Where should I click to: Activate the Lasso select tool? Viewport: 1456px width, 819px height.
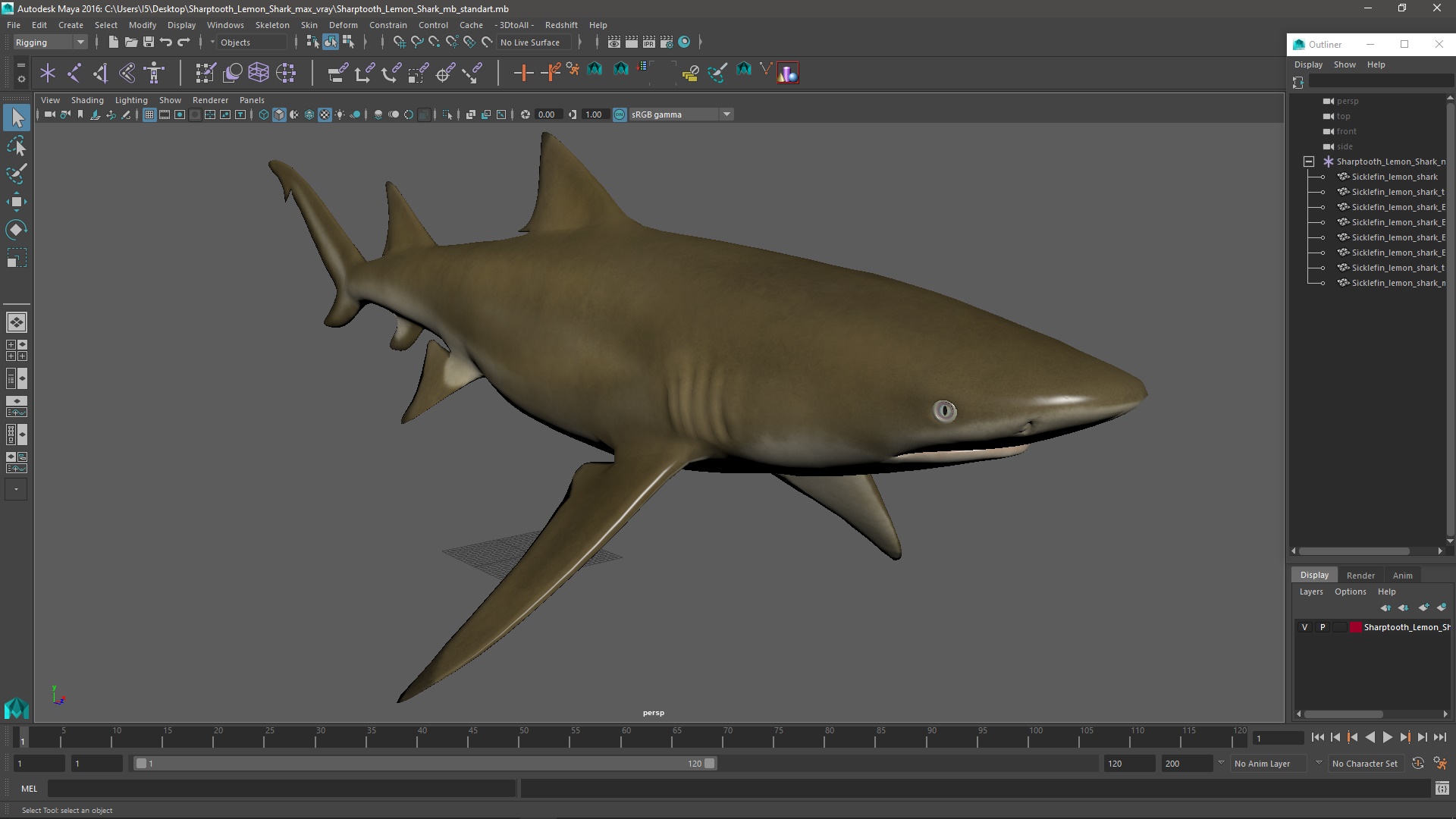tap(17, 146)
